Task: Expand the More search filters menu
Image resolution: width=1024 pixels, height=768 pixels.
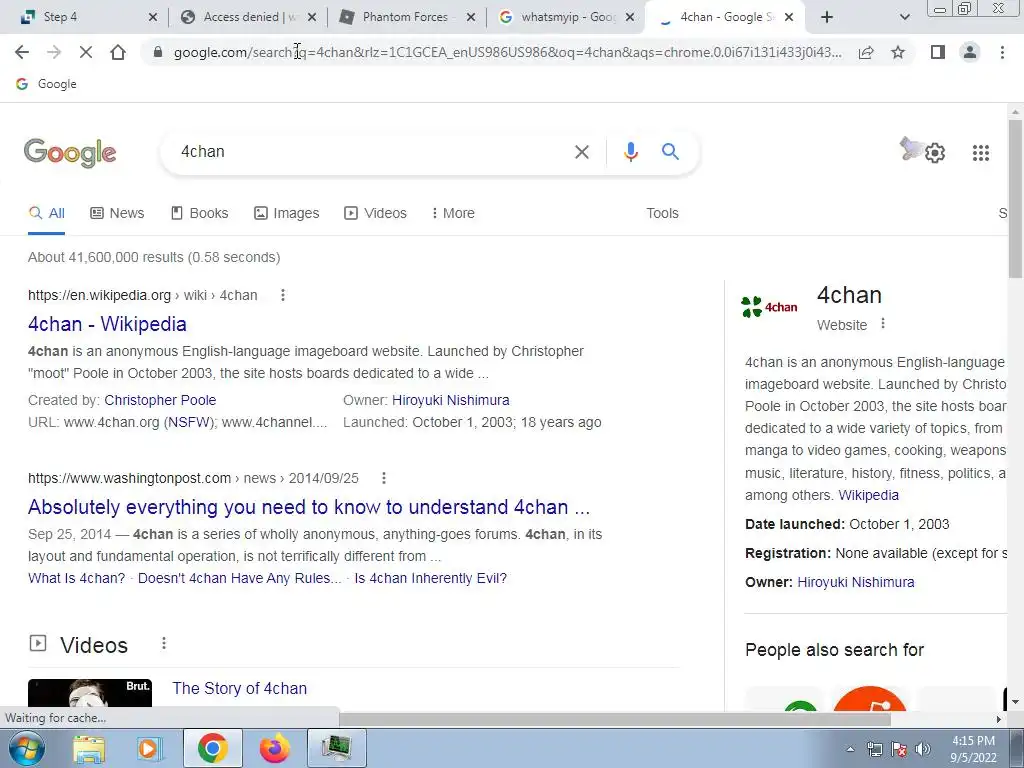Action: pyautogui.click(x=453, y=213)
